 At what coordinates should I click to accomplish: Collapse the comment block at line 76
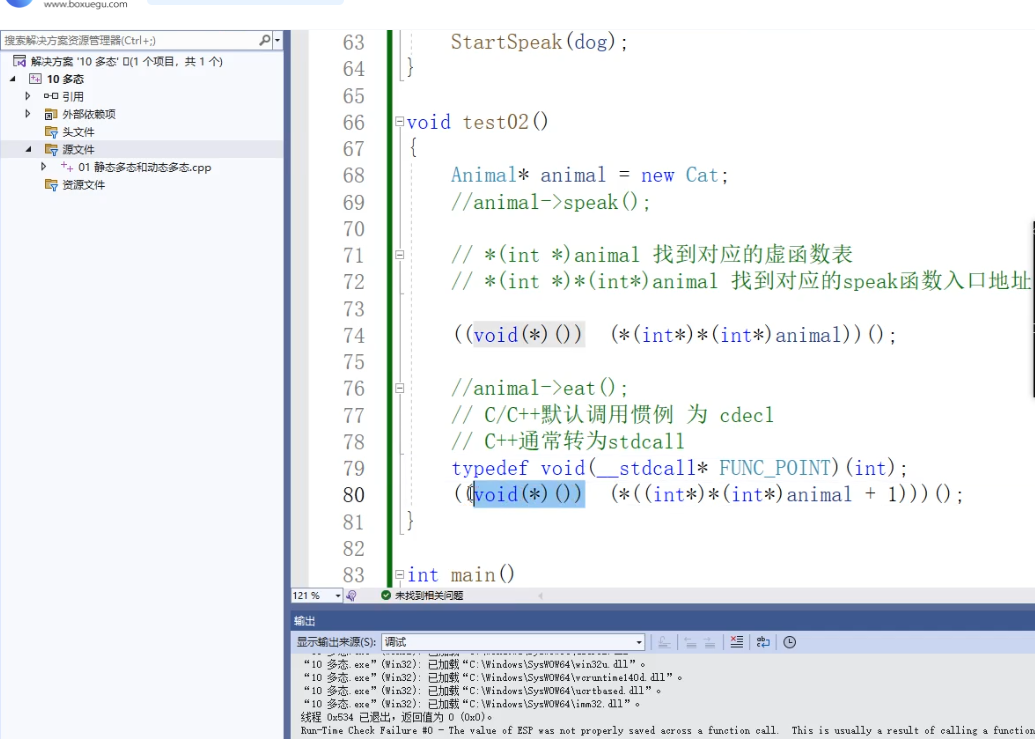(399, 388)
